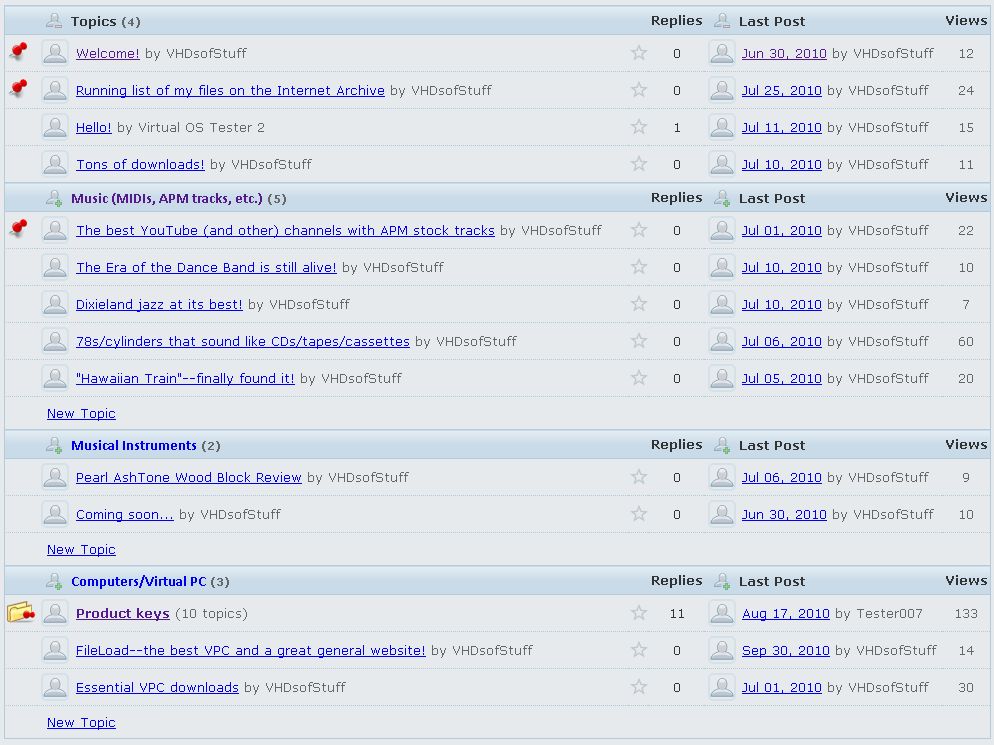Click pushpin beside Internet Archive files topic
Screen dimensions: 994x745
18,89
